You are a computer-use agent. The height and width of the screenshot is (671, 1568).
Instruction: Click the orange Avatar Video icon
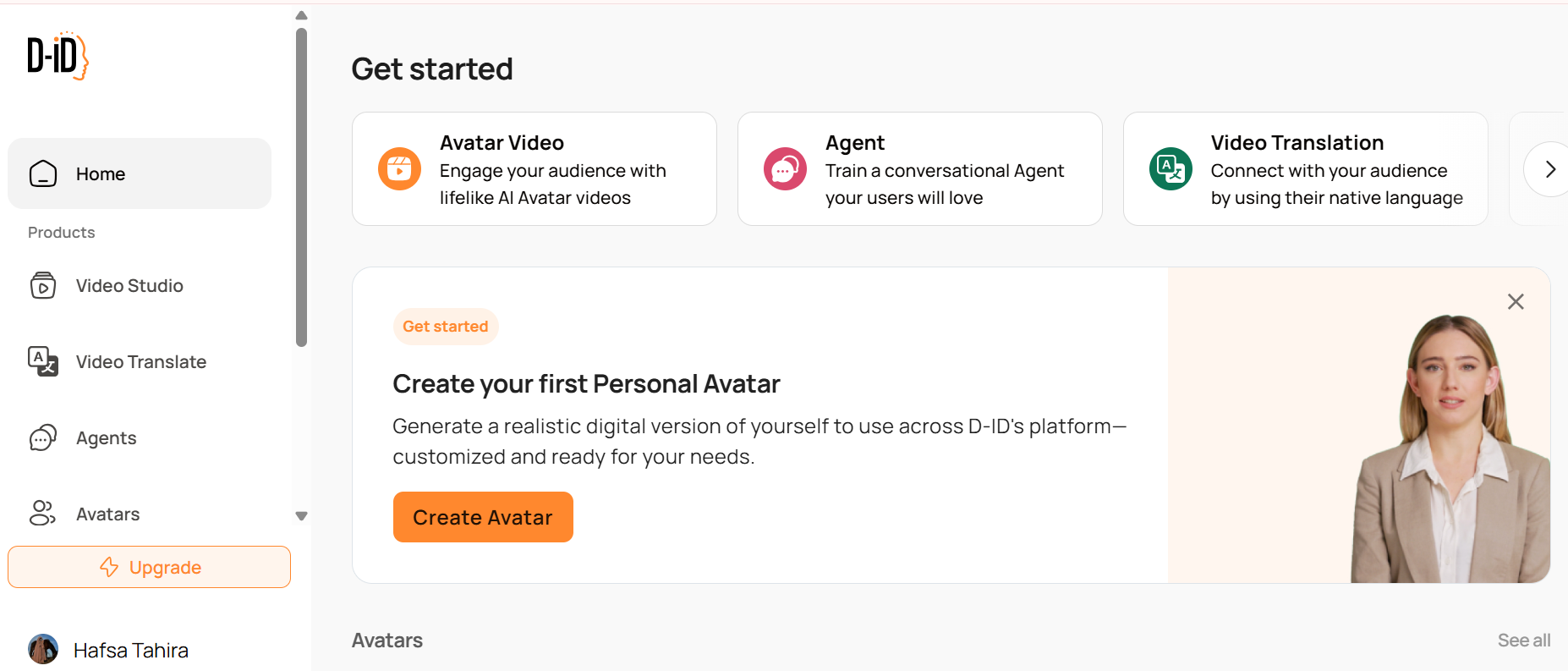399,169
